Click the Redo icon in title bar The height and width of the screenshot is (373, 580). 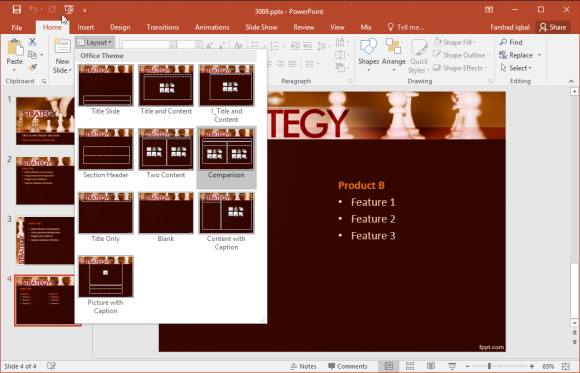pos(52,10)
